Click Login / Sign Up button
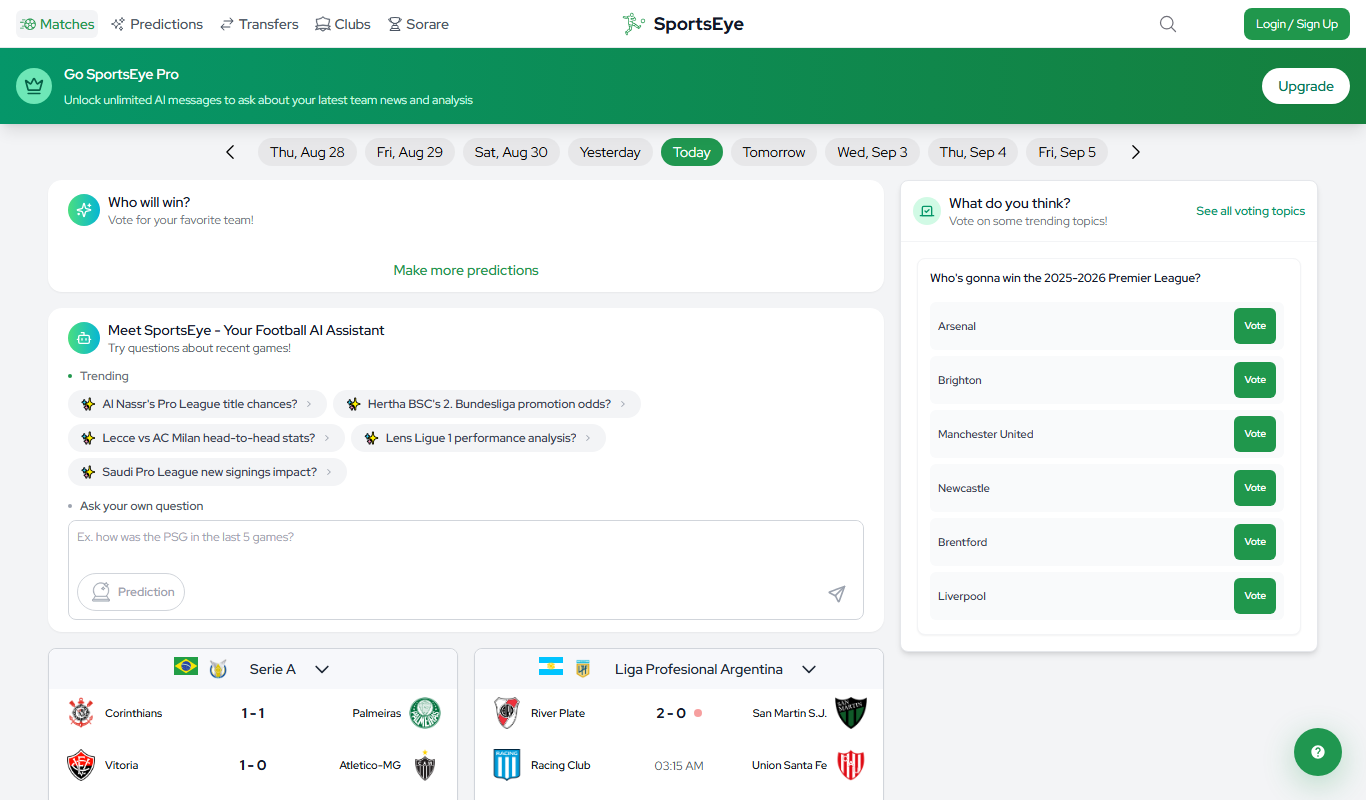The height and width of the screenshot is (800, 1366). pos(1297,24)
